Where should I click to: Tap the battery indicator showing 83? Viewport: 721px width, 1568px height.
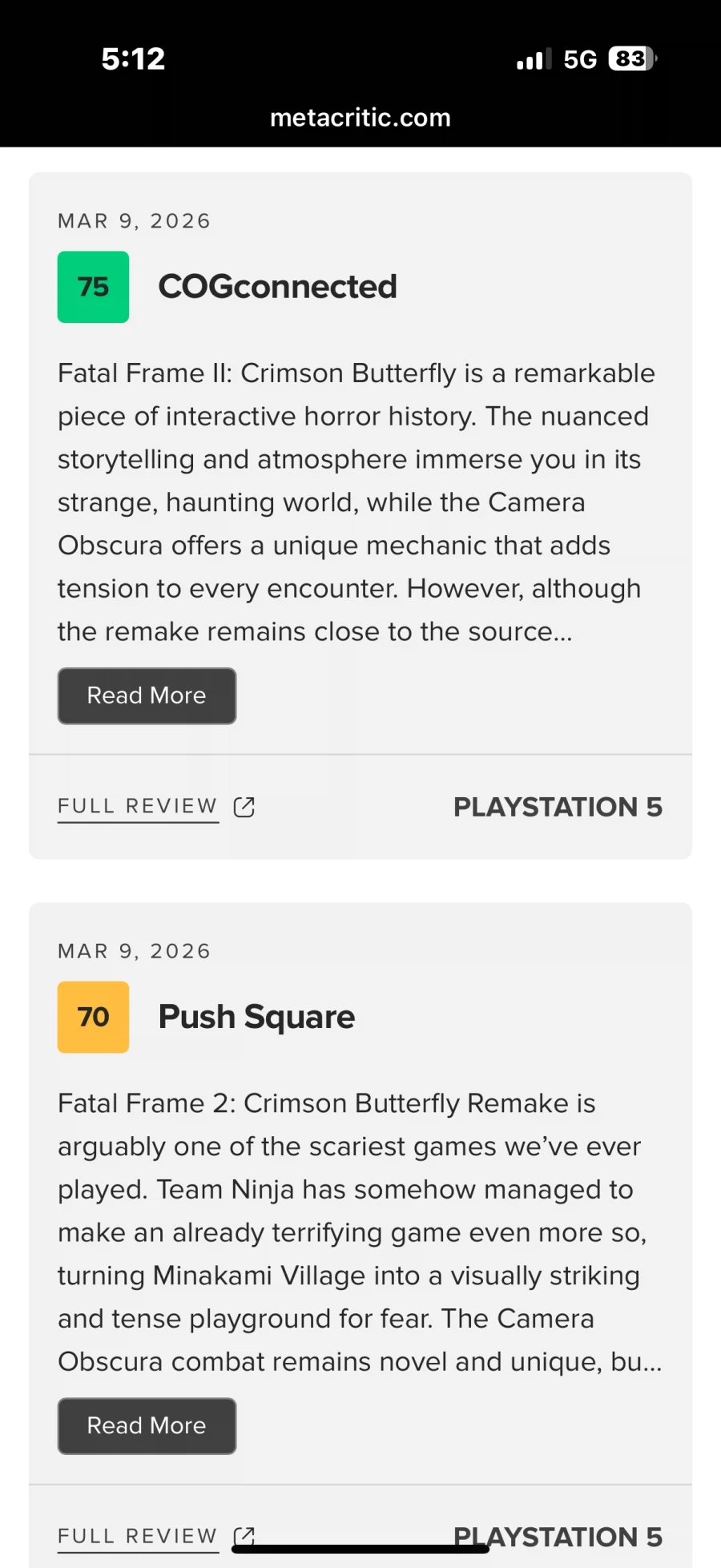point(633,58)
